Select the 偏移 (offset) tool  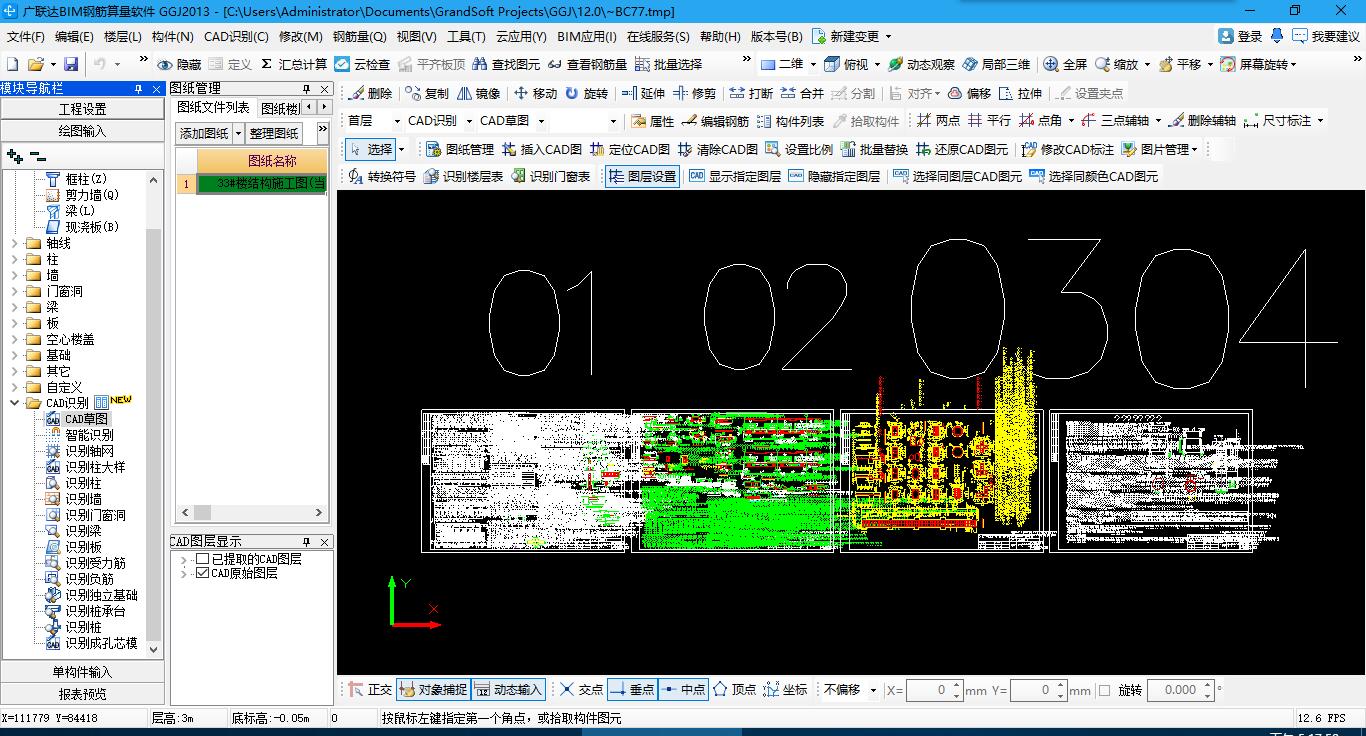(969, 93)
